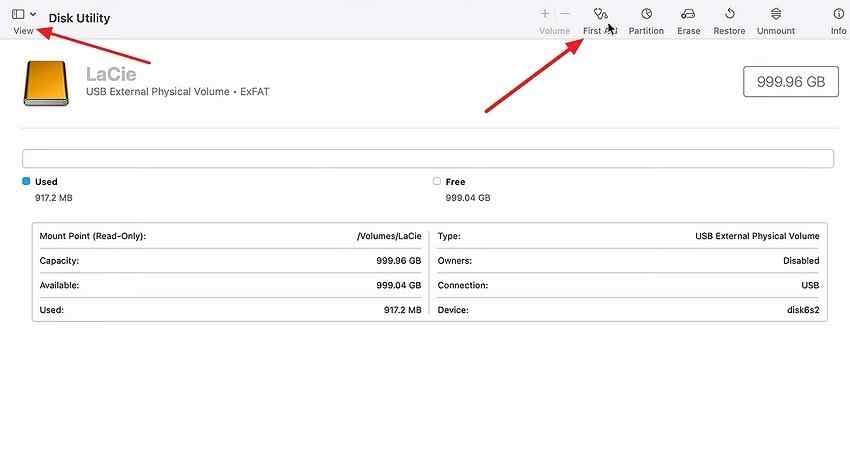Click the Available row 999.04 GB value

coord(398,285)
